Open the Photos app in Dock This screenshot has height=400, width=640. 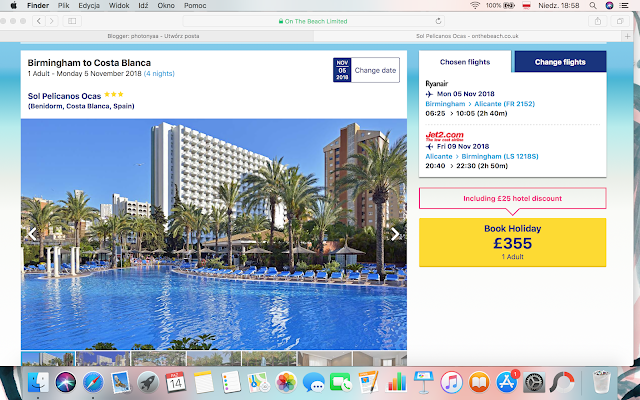(286, 382)
